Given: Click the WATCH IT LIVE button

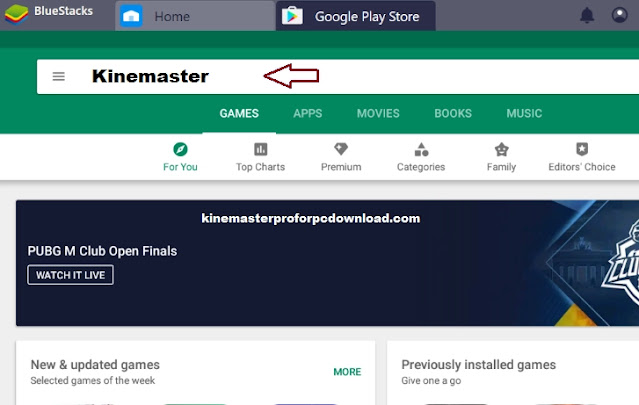Looking at the screenshot, I should click(71, 275).
